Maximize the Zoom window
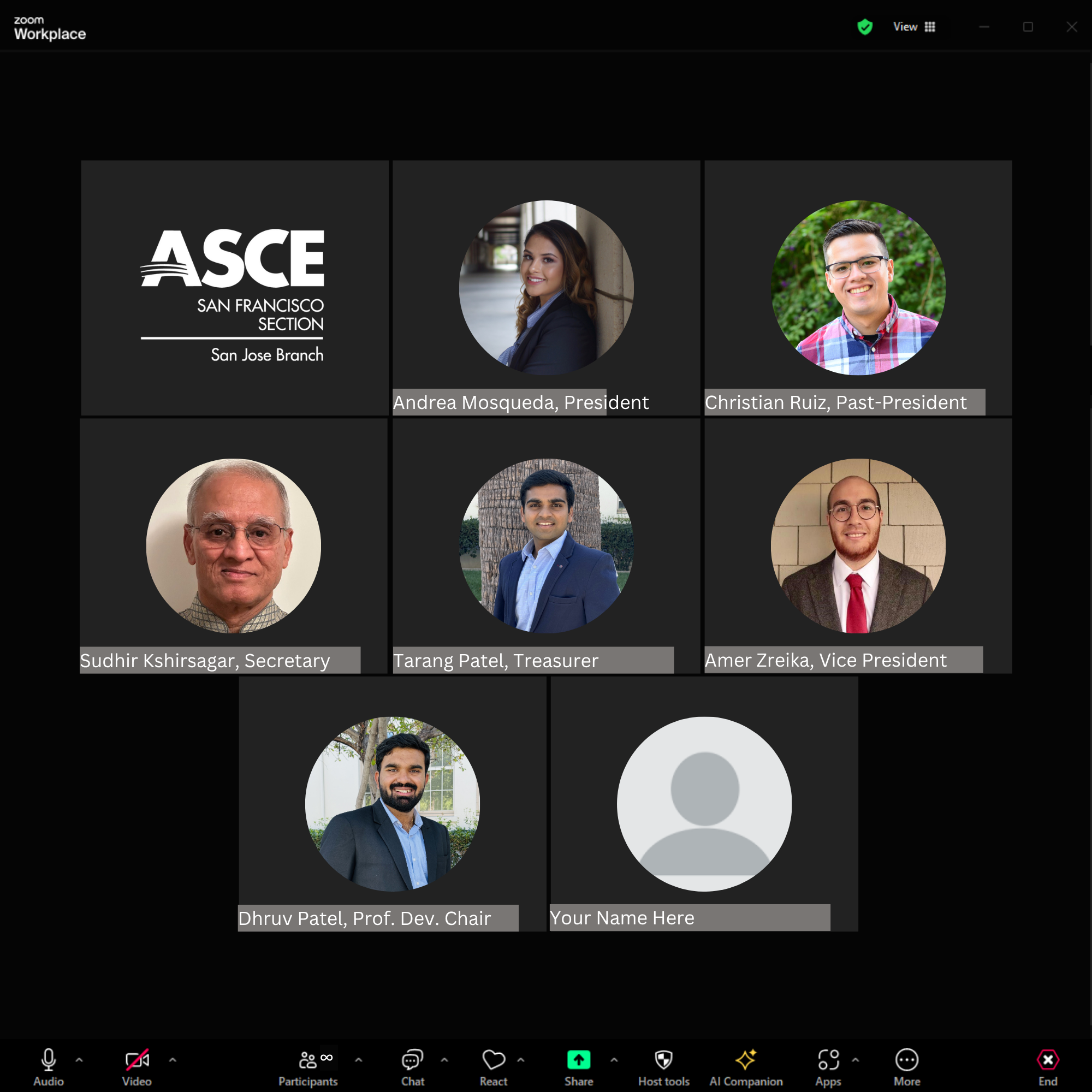 tap(1028, 27)
